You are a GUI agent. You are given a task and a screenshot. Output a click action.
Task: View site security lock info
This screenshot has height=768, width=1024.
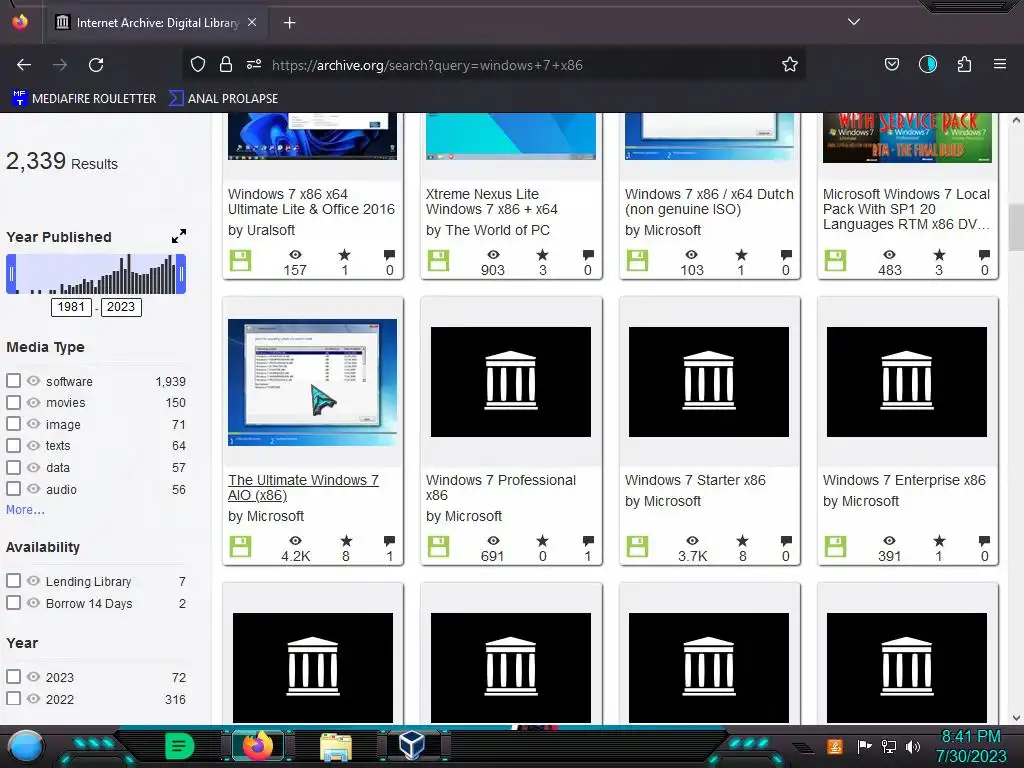pyautogui.click(x=226, y=64)
